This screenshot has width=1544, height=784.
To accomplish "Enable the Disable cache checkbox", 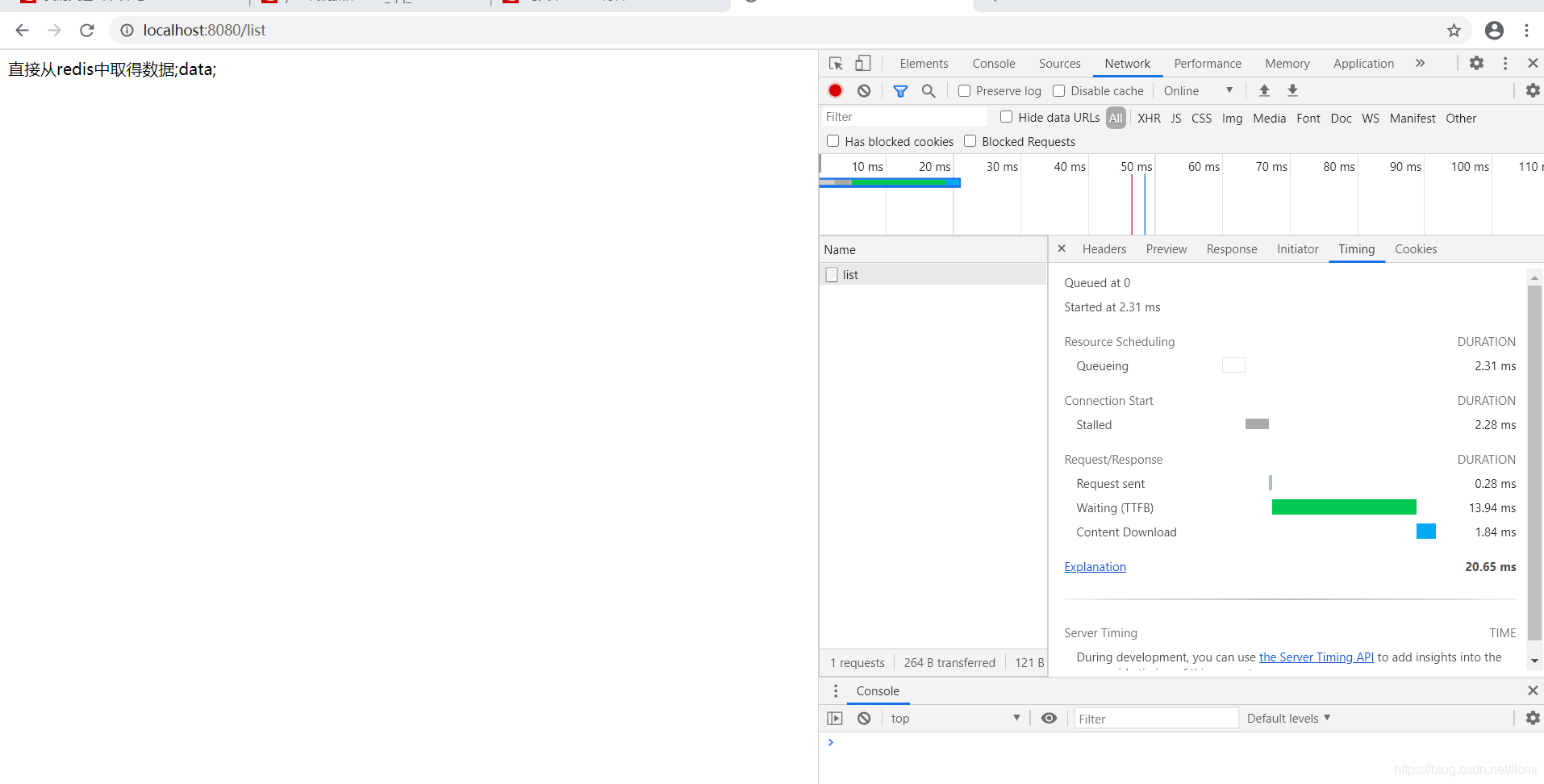I will pos(1059,91).
